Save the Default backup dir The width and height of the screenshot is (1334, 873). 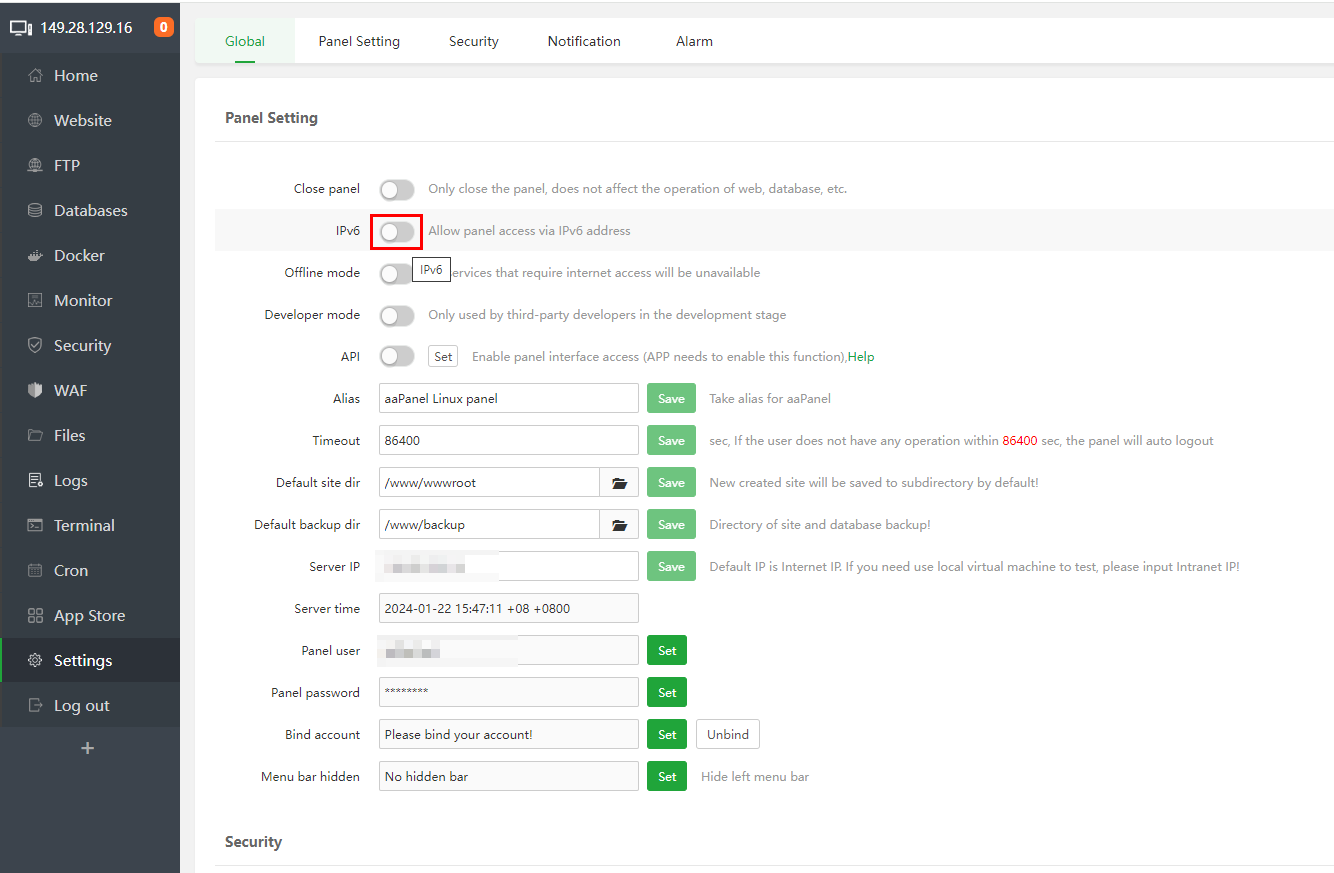[671, 525]
